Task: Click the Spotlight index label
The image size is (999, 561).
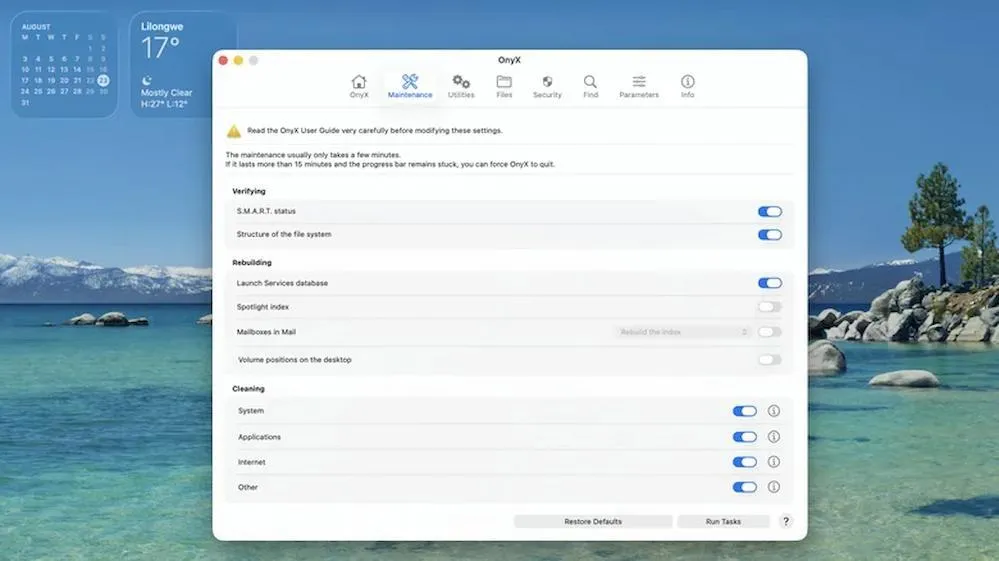Action: [262, 307]
